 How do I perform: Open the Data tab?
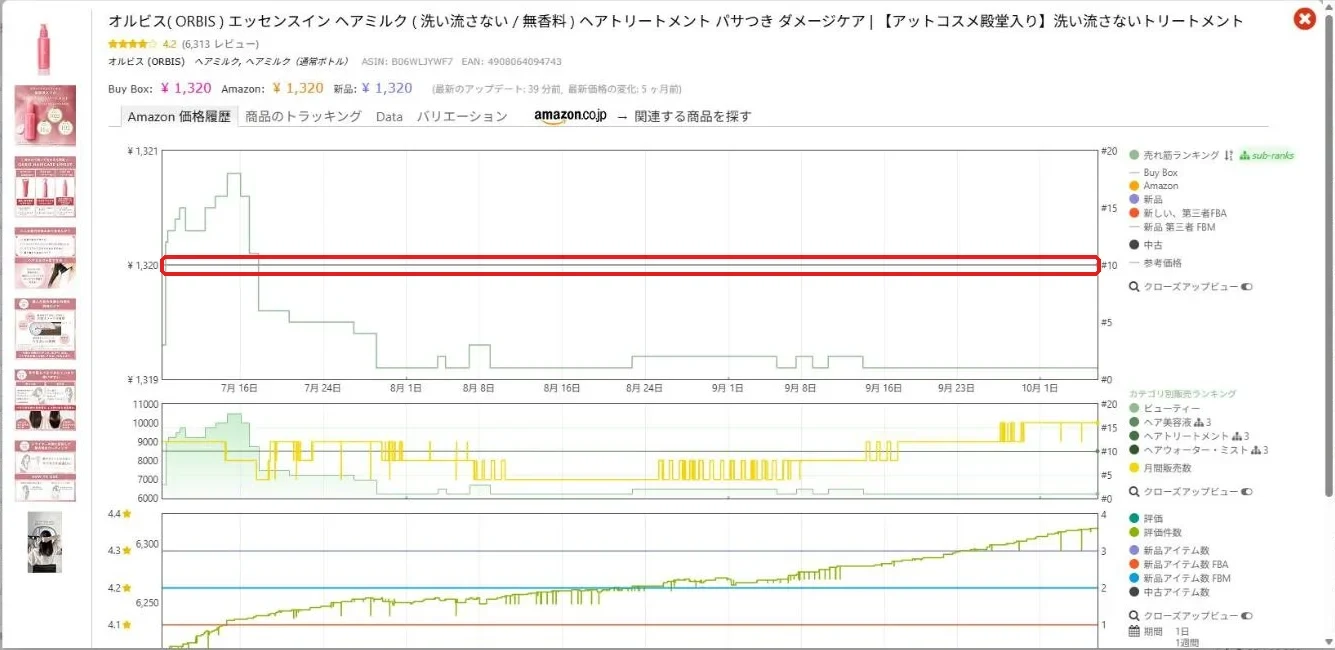point(389,116)
